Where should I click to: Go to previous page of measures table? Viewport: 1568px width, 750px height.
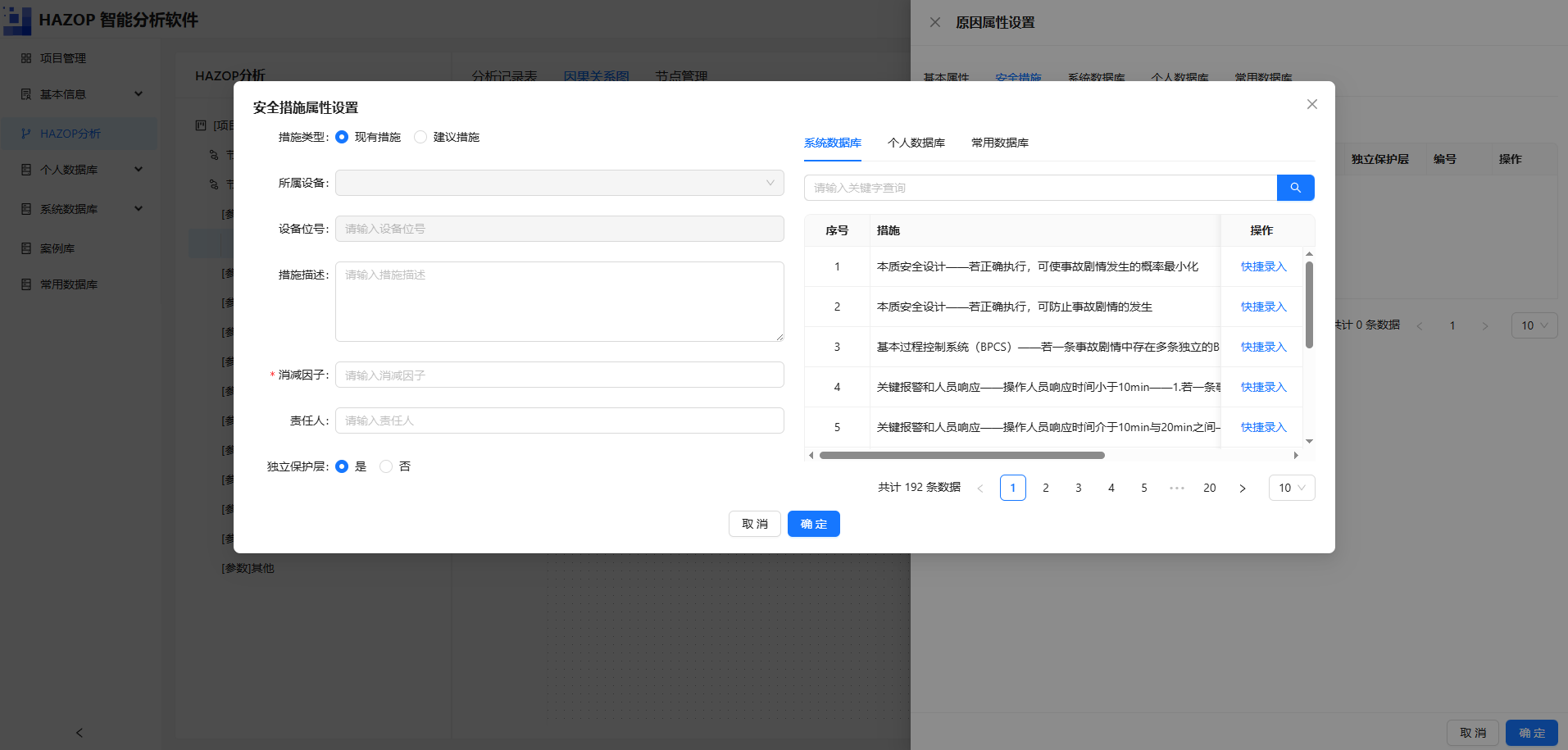click(x=980, y=488)
